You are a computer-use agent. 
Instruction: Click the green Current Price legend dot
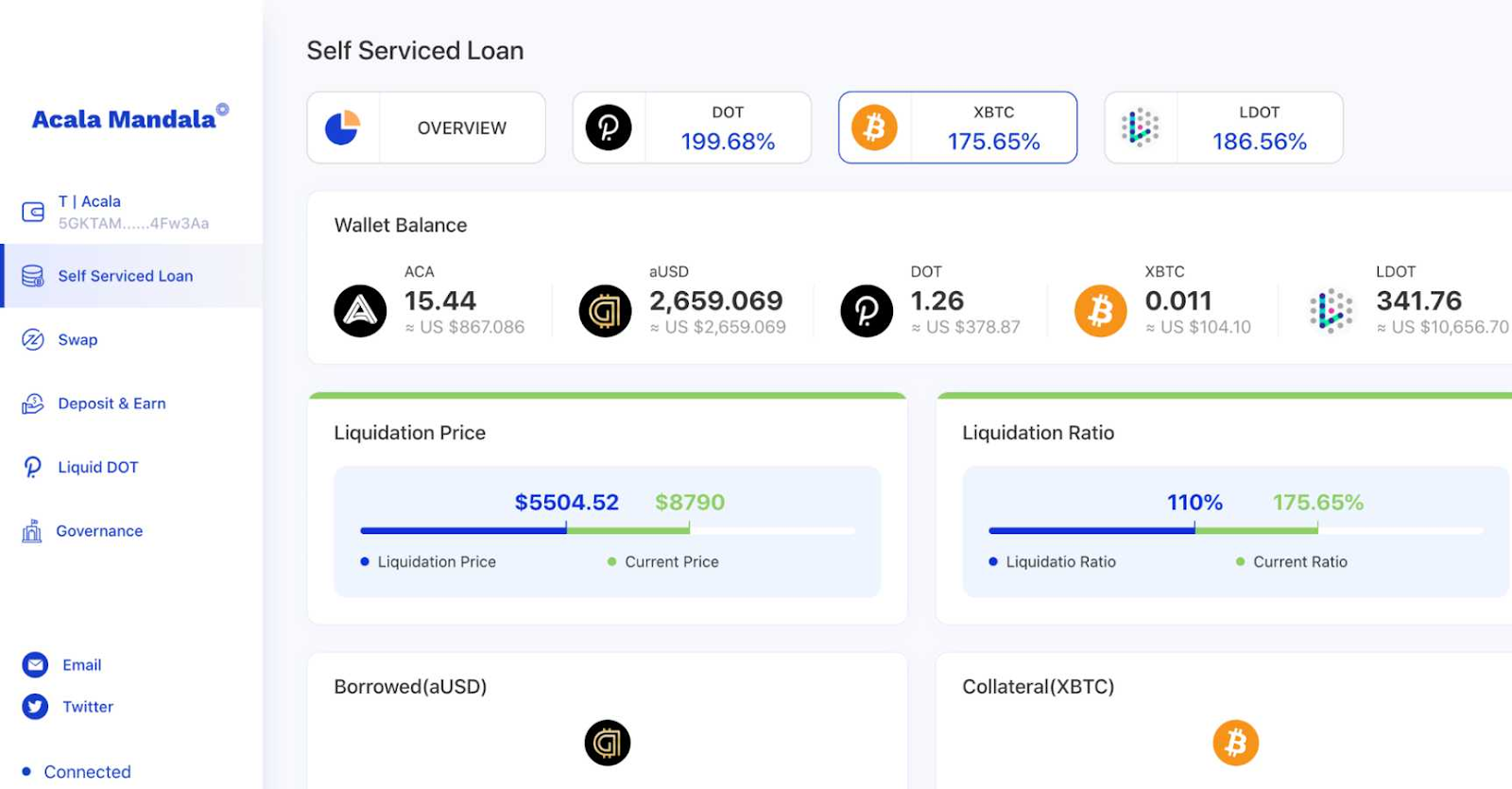point(611,562)
